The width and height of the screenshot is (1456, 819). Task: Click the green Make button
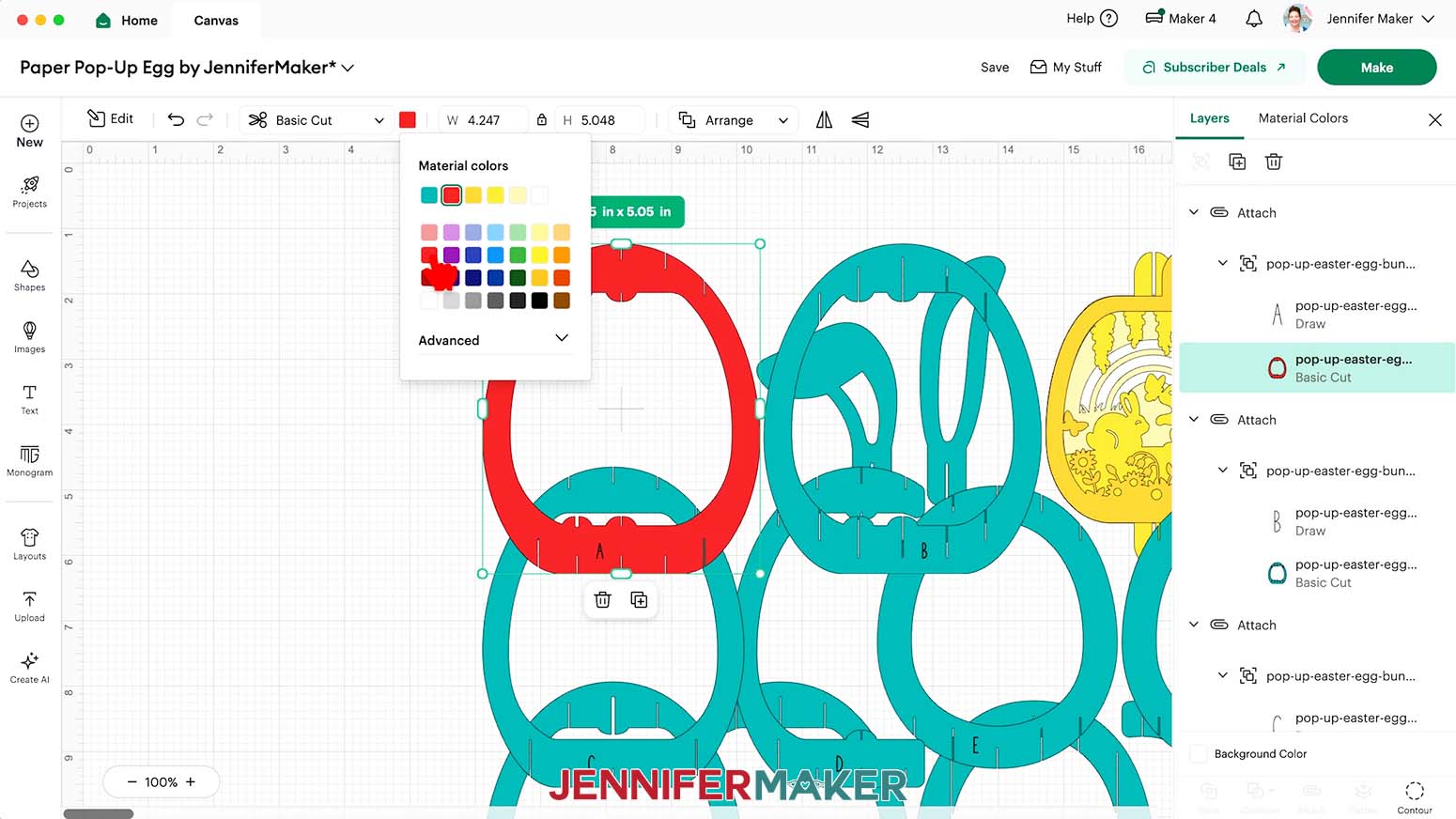coord(1376,68)
